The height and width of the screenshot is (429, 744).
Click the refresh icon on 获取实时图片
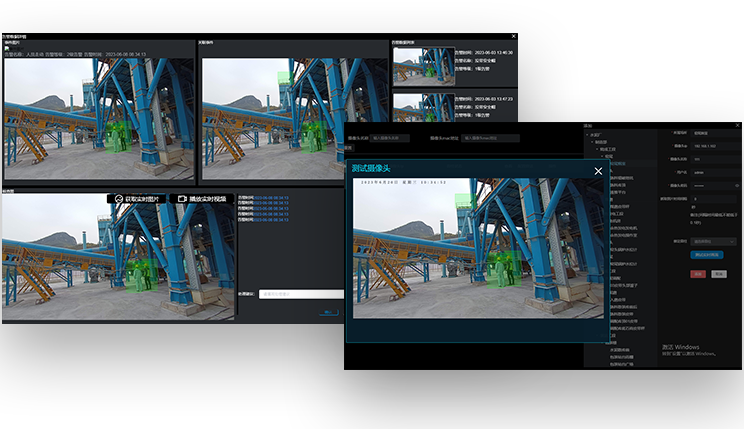(x=119, y=199)
